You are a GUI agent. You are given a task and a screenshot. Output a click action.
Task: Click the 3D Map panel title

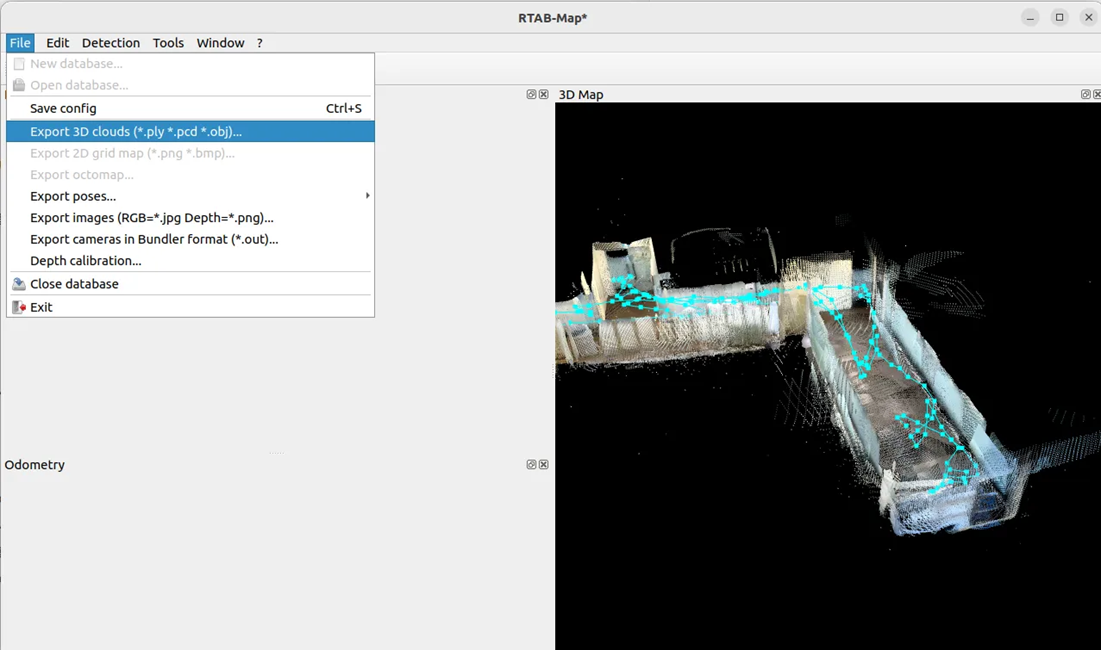(581, 94)
